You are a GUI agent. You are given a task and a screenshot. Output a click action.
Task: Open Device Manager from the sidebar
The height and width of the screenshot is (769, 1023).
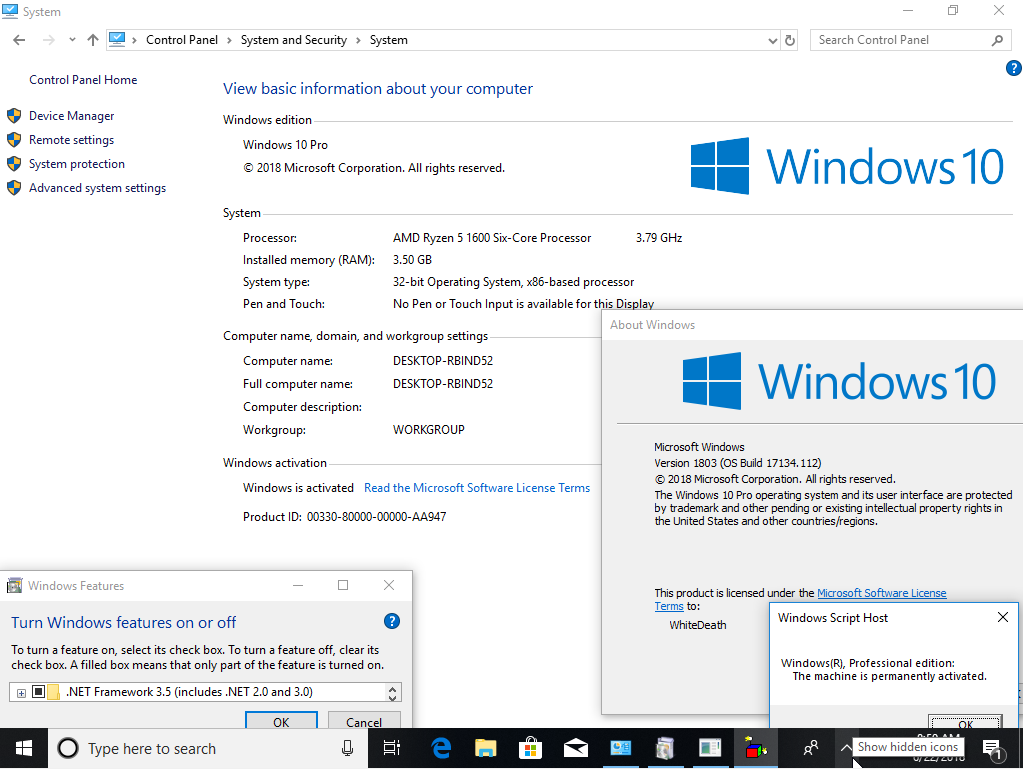[71, 115]
